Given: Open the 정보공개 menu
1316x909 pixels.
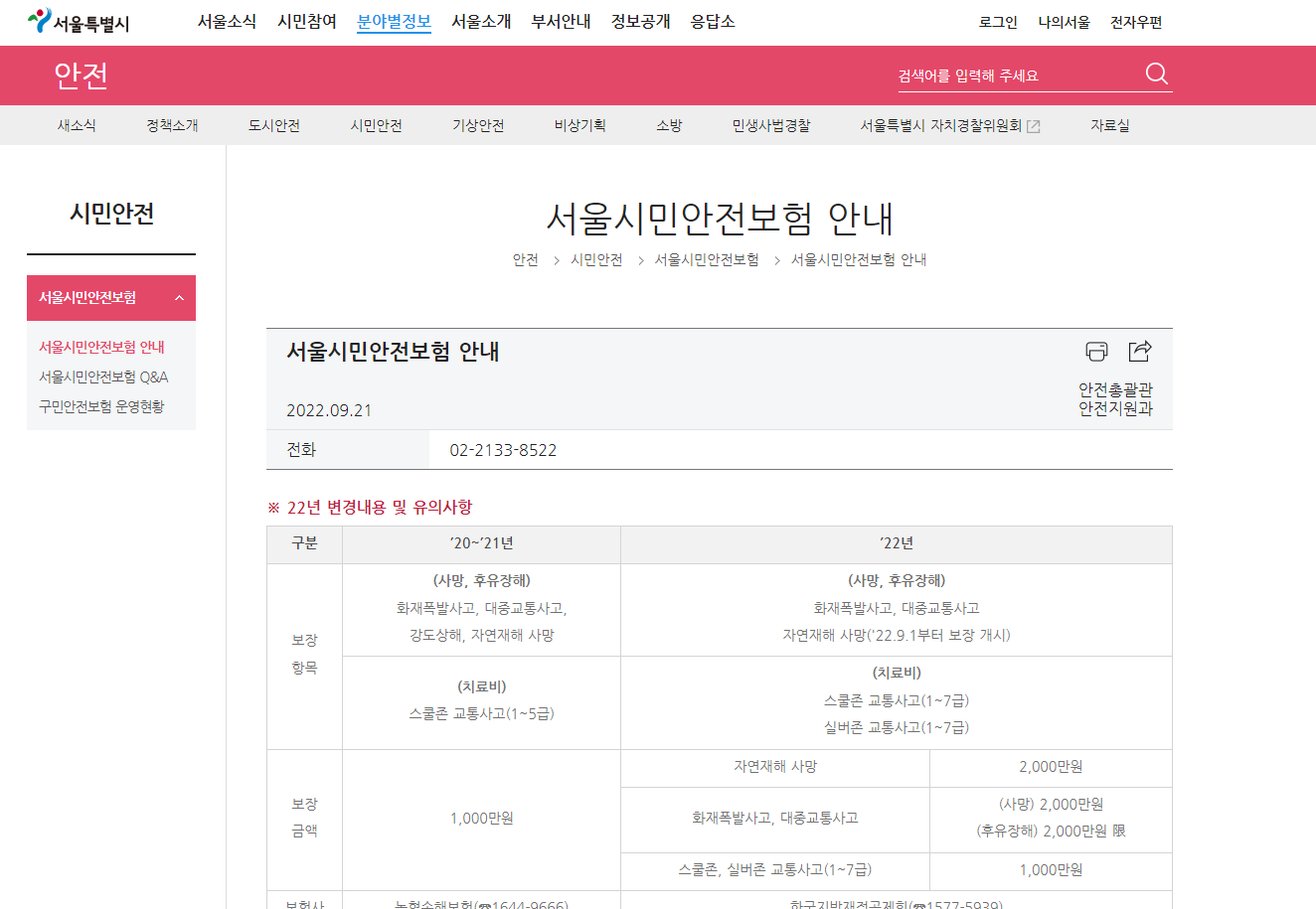Looking at the screenshot, I should point(642,21).
